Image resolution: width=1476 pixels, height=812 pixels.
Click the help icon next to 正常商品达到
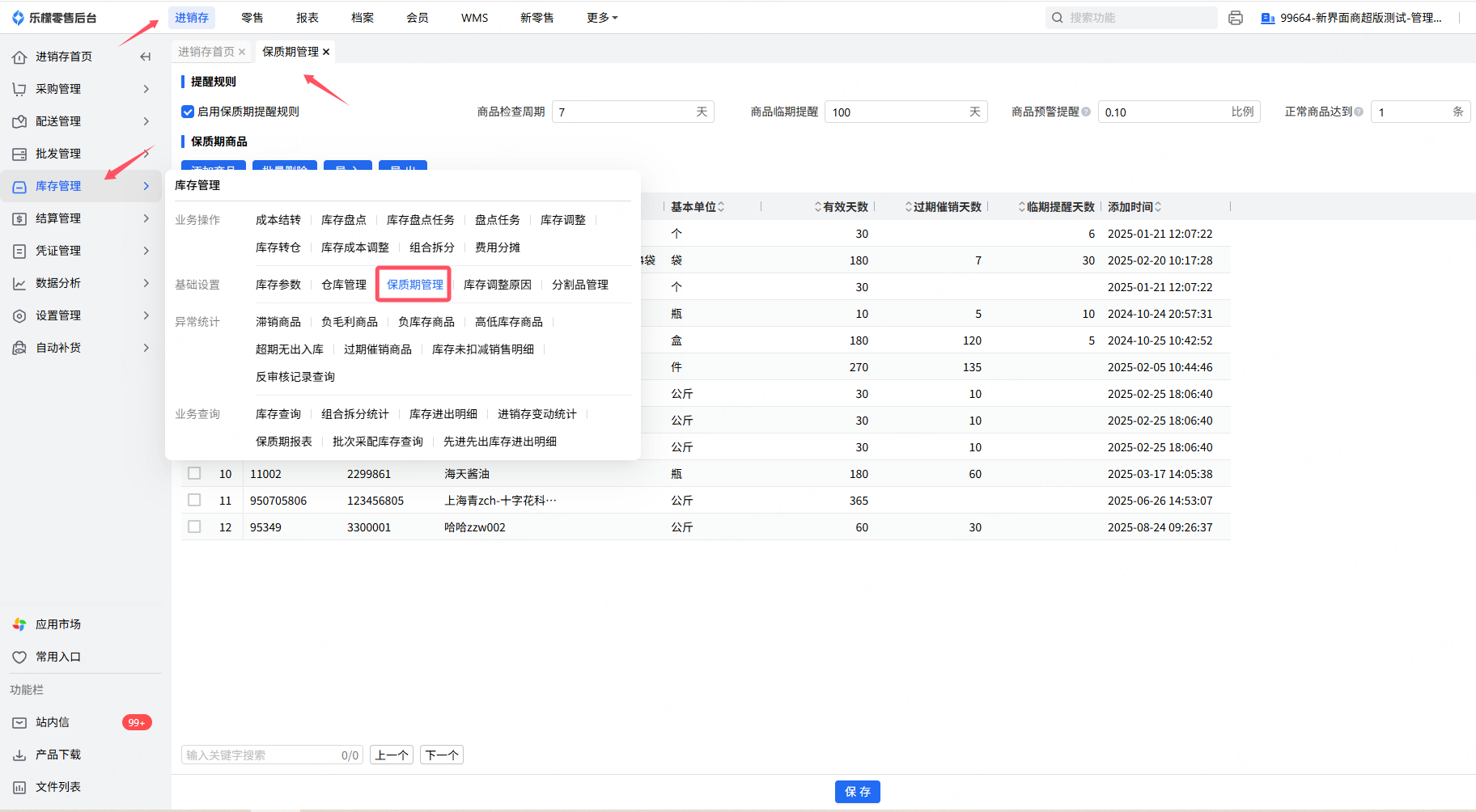(1359, 112)
